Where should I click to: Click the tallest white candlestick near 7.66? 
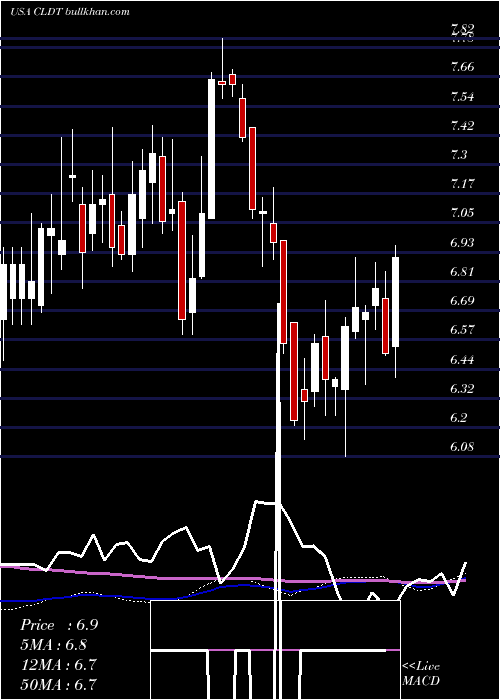pyautogui.click(x=211, y=149)
